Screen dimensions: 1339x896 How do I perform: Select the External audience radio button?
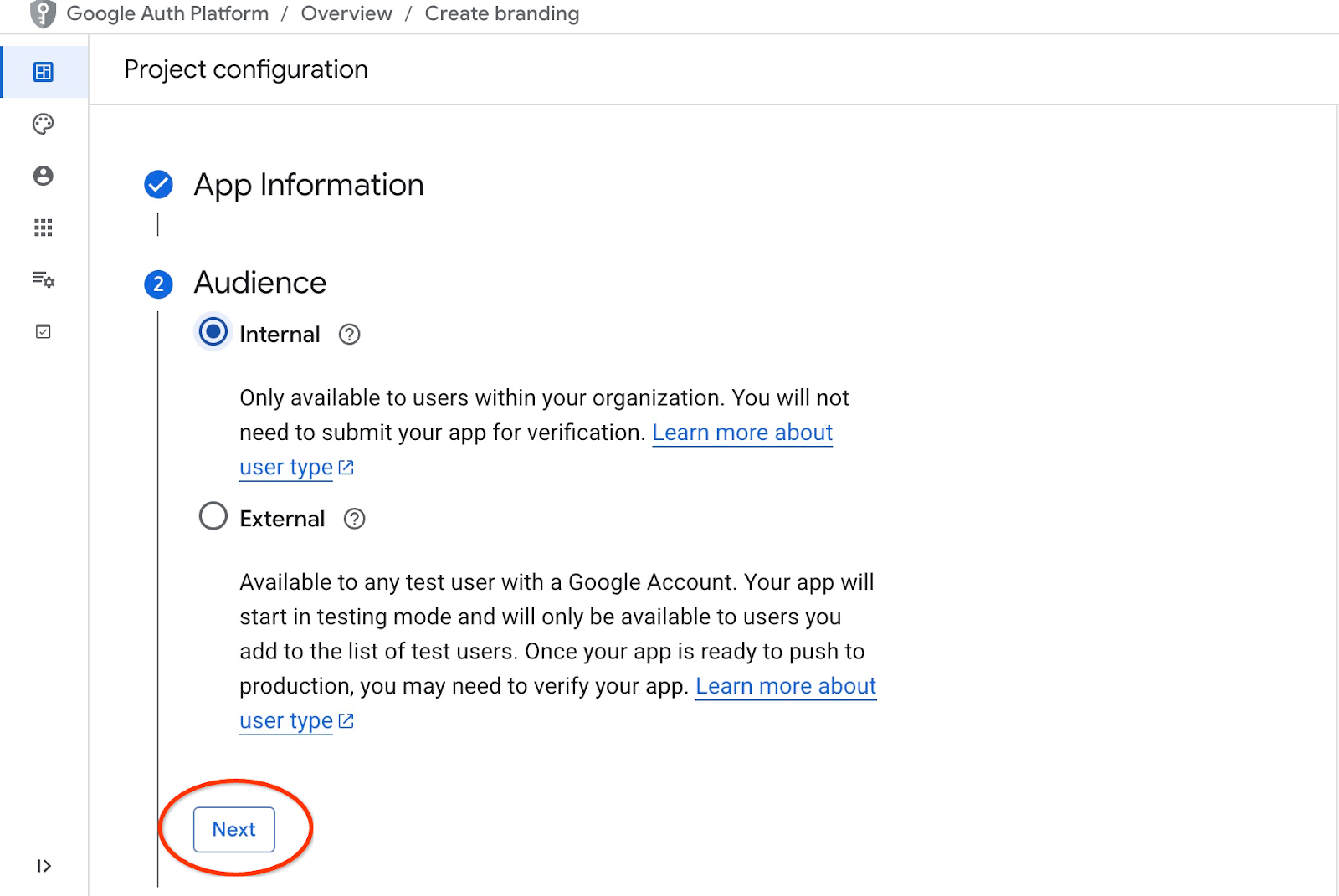coord(213,516)
